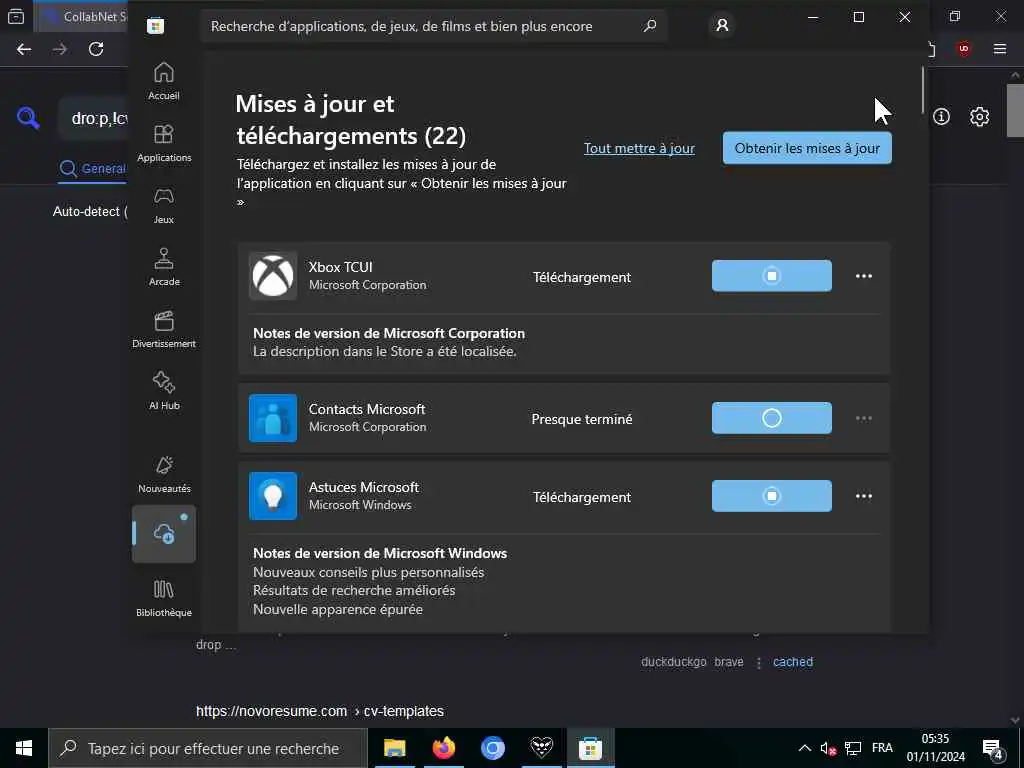Click the Tout mettre à jour link
1024x768 pixels.
[639, 148]
